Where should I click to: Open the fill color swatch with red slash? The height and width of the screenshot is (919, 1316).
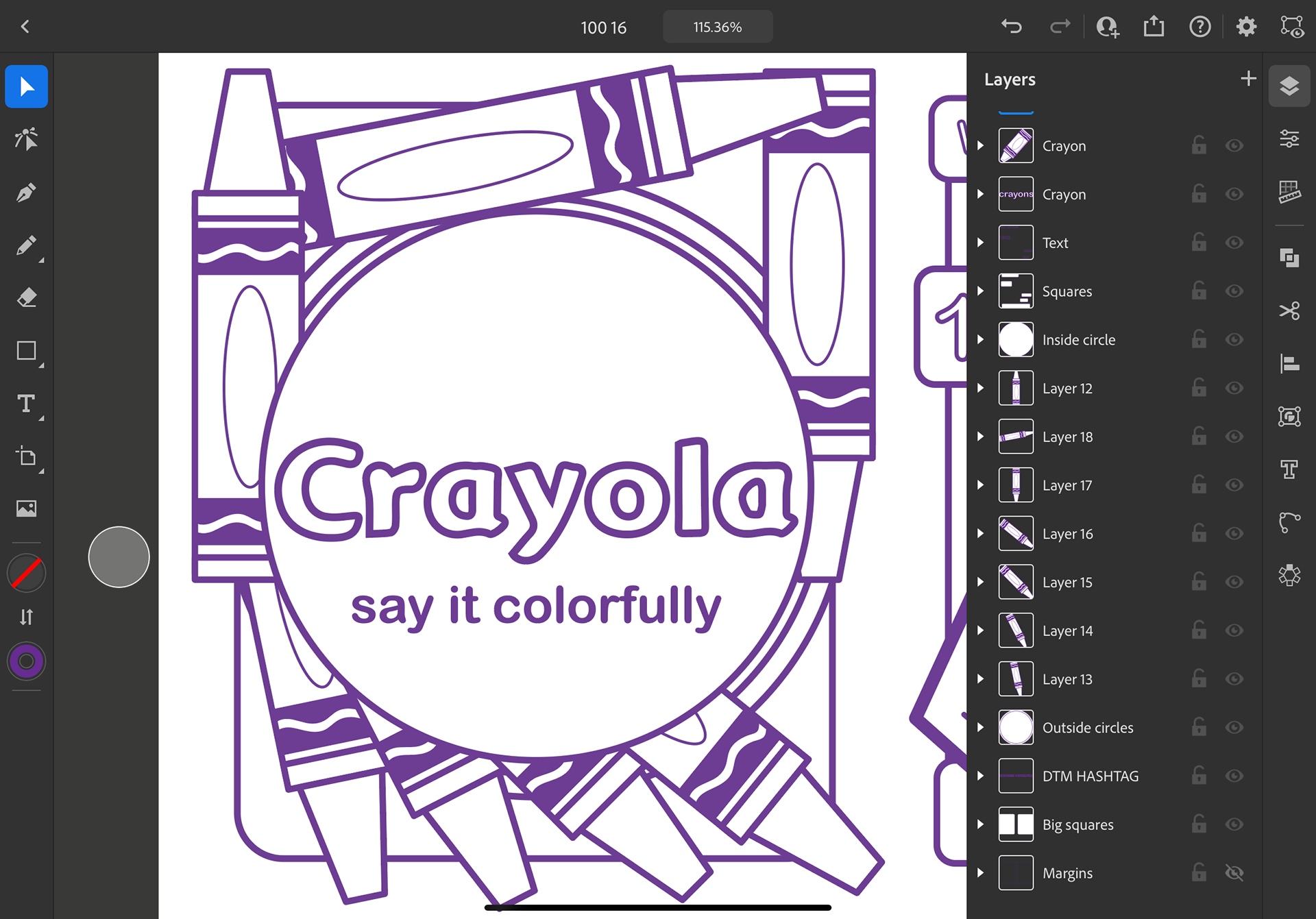pyautogui.click(x=26, y=573)
